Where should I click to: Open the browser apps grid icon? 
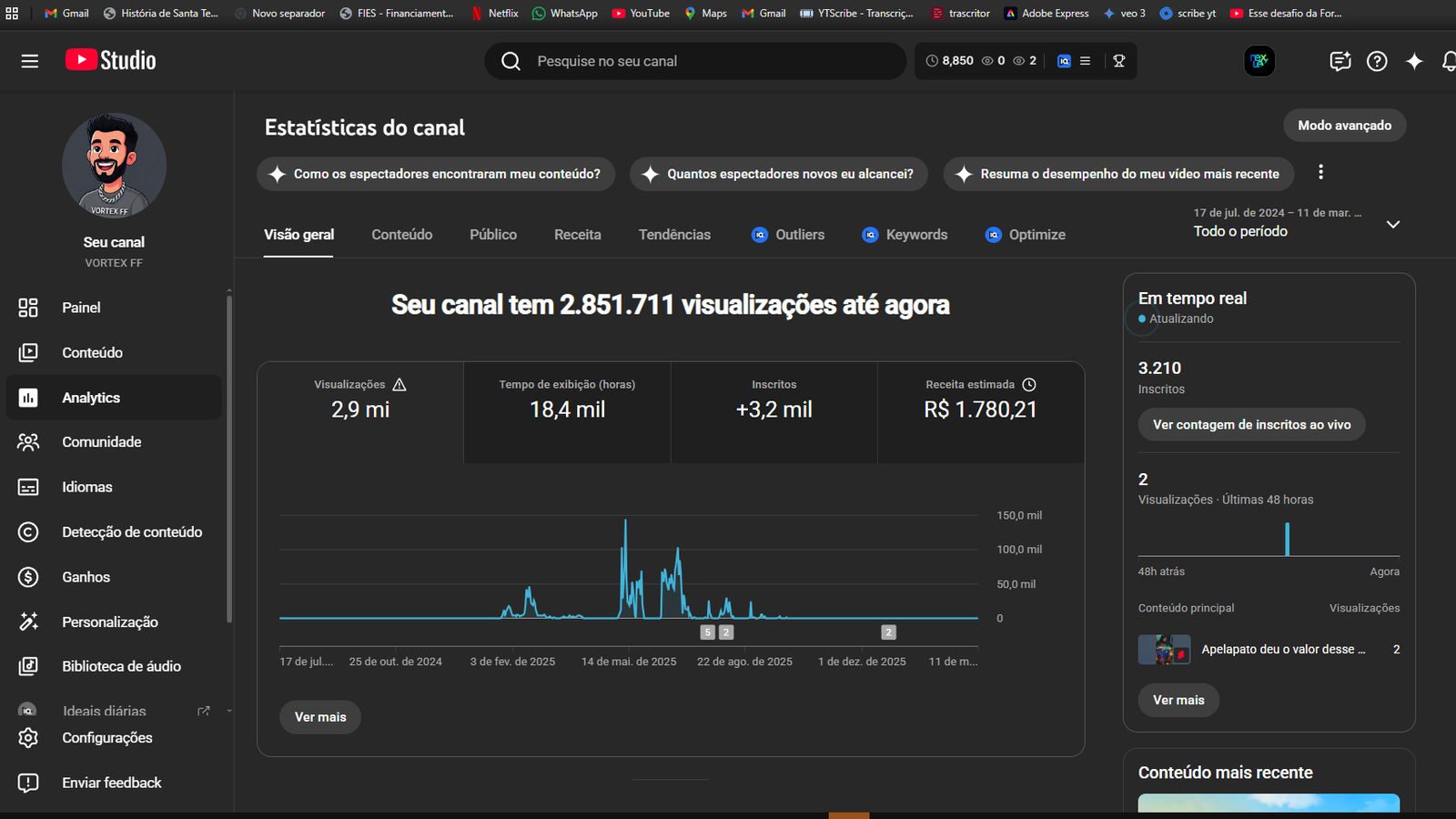pos(12,14)
